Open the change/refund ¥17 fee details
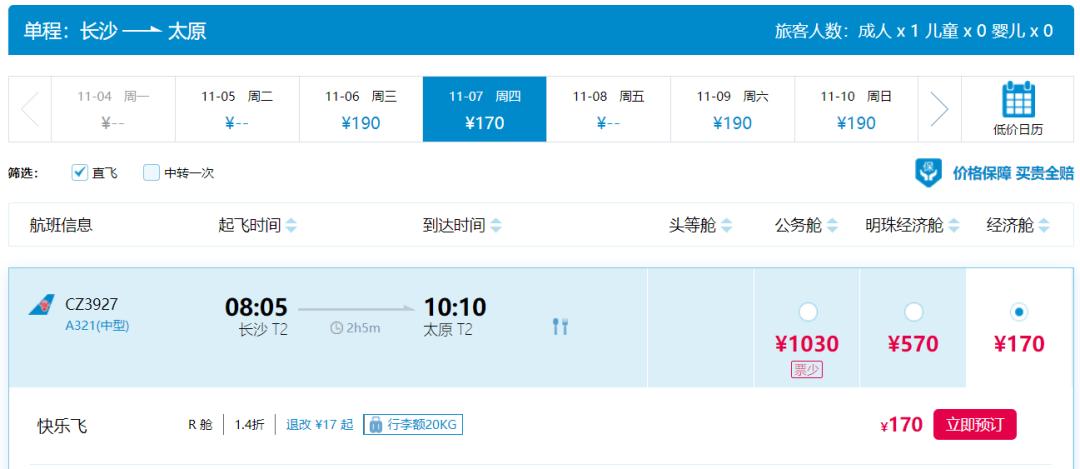The image size is (1080, 469). point(319,425)
